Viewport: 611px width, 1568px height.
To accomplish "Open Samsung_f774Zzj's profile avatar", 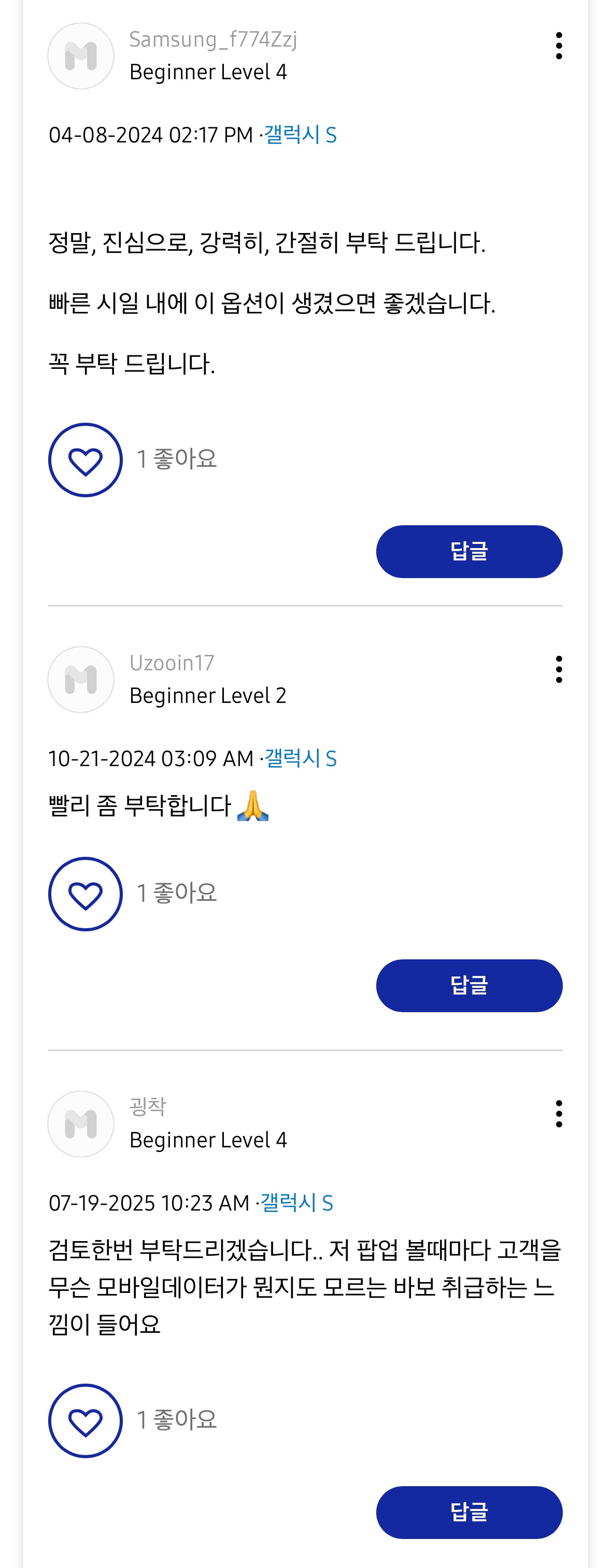I will 81,56.
